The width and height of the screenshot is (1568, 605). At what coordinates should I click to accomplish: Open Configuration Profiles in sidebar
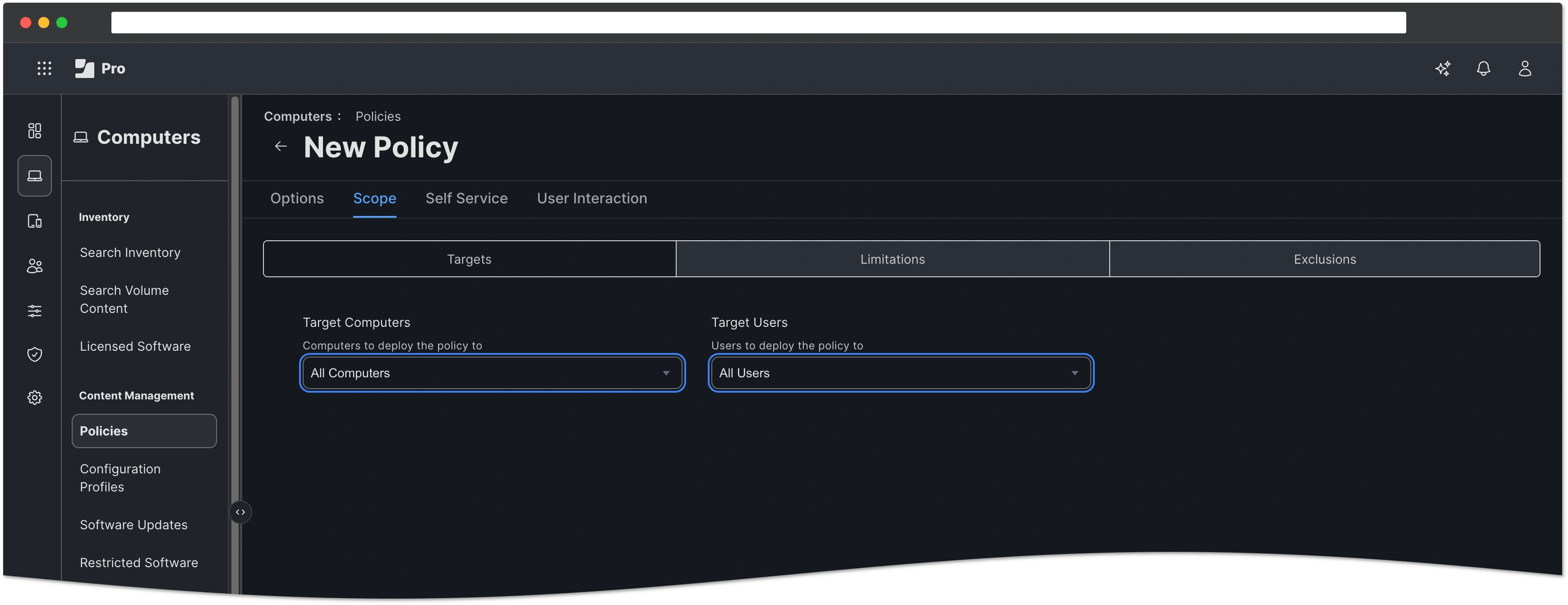tap(120, 478)
